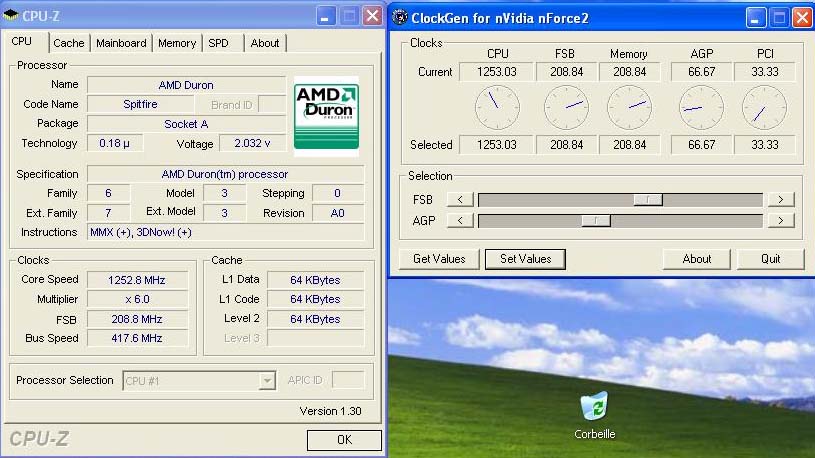Switch to the Memory tab in CPU-Z
This screenshot has height=458, width=815.
(x=177, y=43)
